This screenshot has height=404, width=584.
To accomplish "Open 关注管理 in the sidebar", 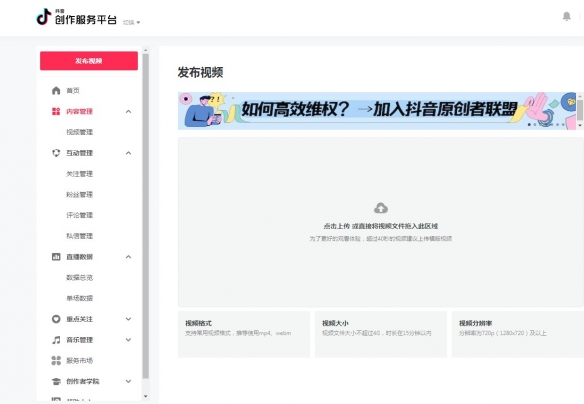I will [79, 174].
